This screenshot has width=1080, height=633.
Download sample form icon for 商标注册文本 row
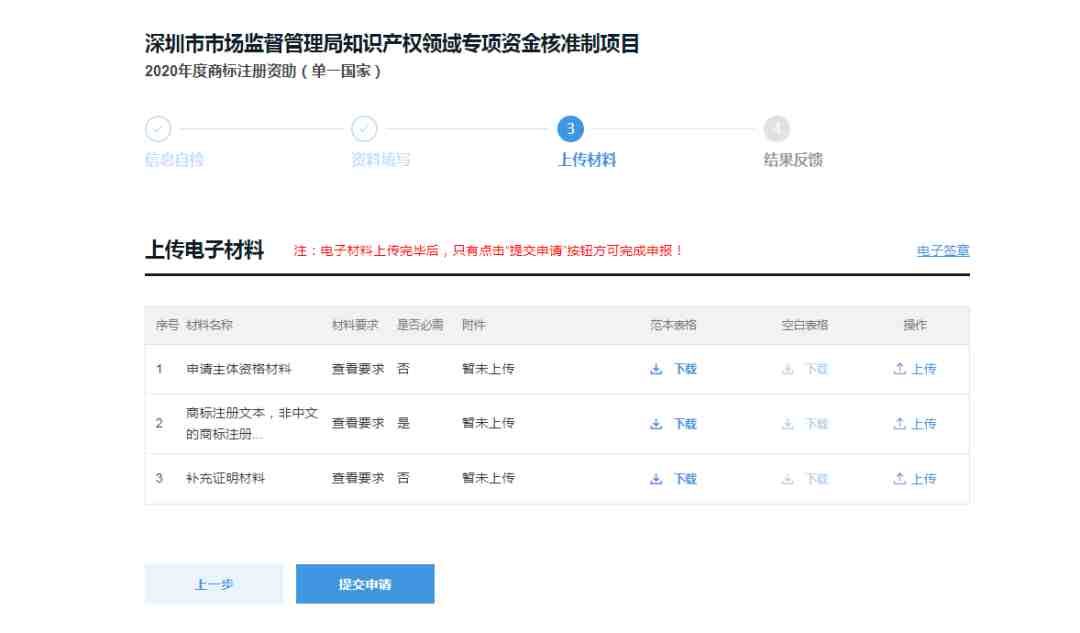656,424
